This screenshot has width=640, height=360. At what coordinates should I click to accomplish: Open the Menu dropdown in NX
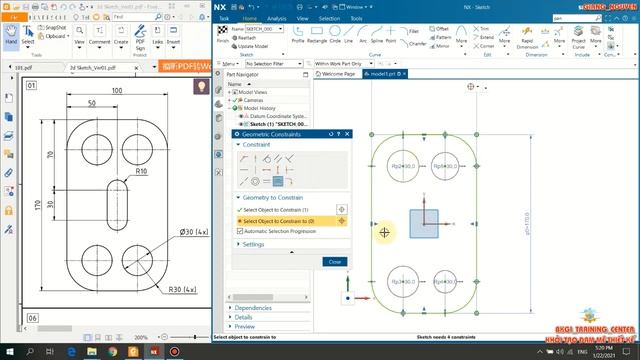(229, 64)
